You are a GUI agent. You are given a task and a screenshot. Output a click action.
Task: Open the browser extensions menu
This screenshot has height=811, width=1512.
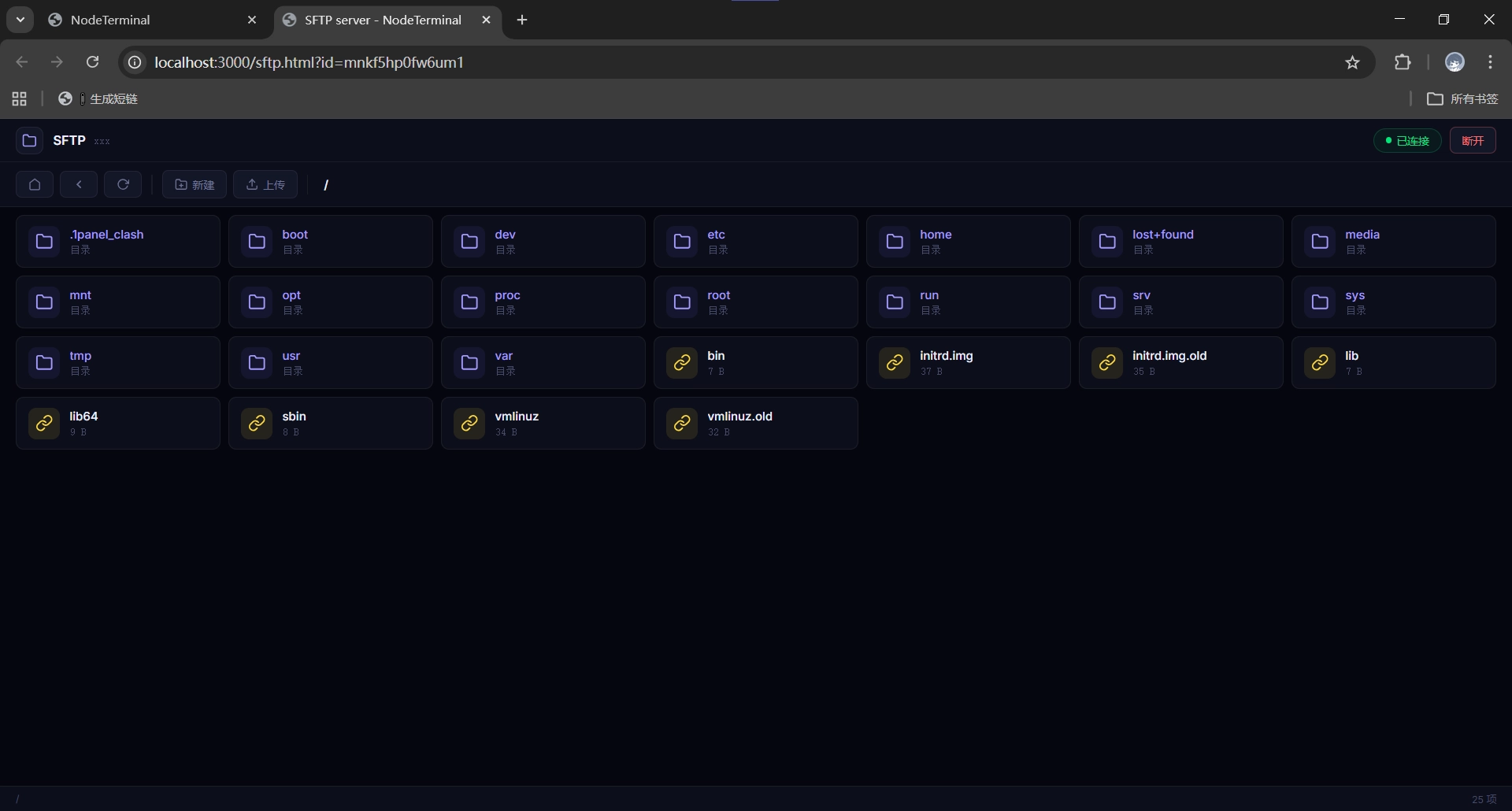(1403, 63)
